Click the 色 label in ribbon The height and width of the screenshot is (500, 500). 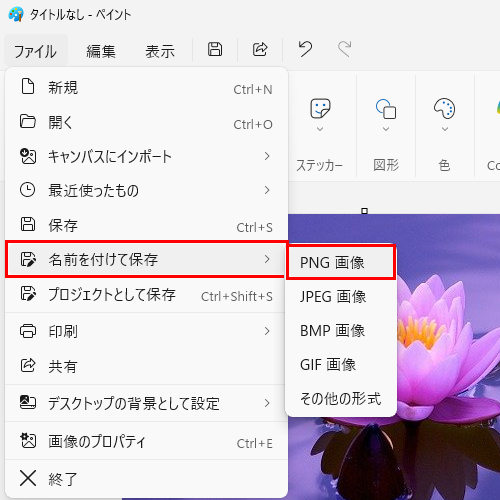(444, 165)
